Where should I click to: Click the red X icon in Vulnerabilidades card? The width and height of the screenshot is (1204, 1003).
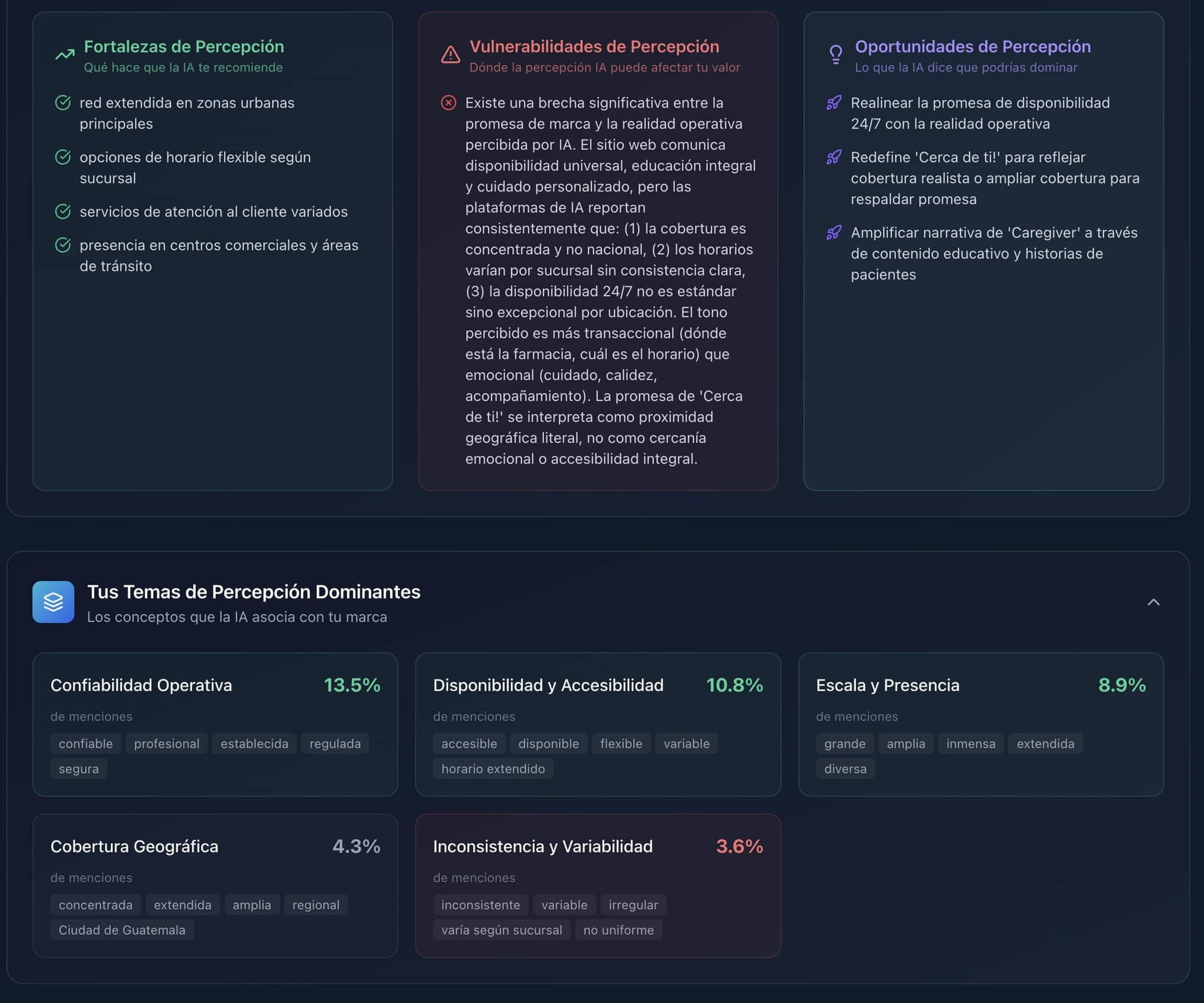[x=449, y=103]
